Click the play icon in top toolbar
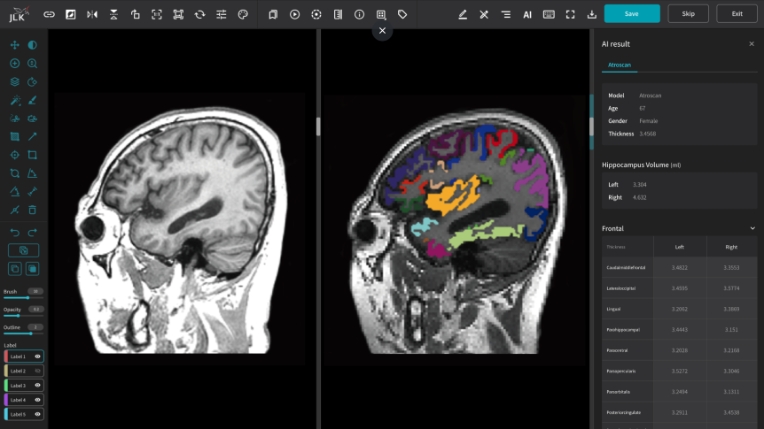This screenshot has height=429, width=764. pos(294,14)
